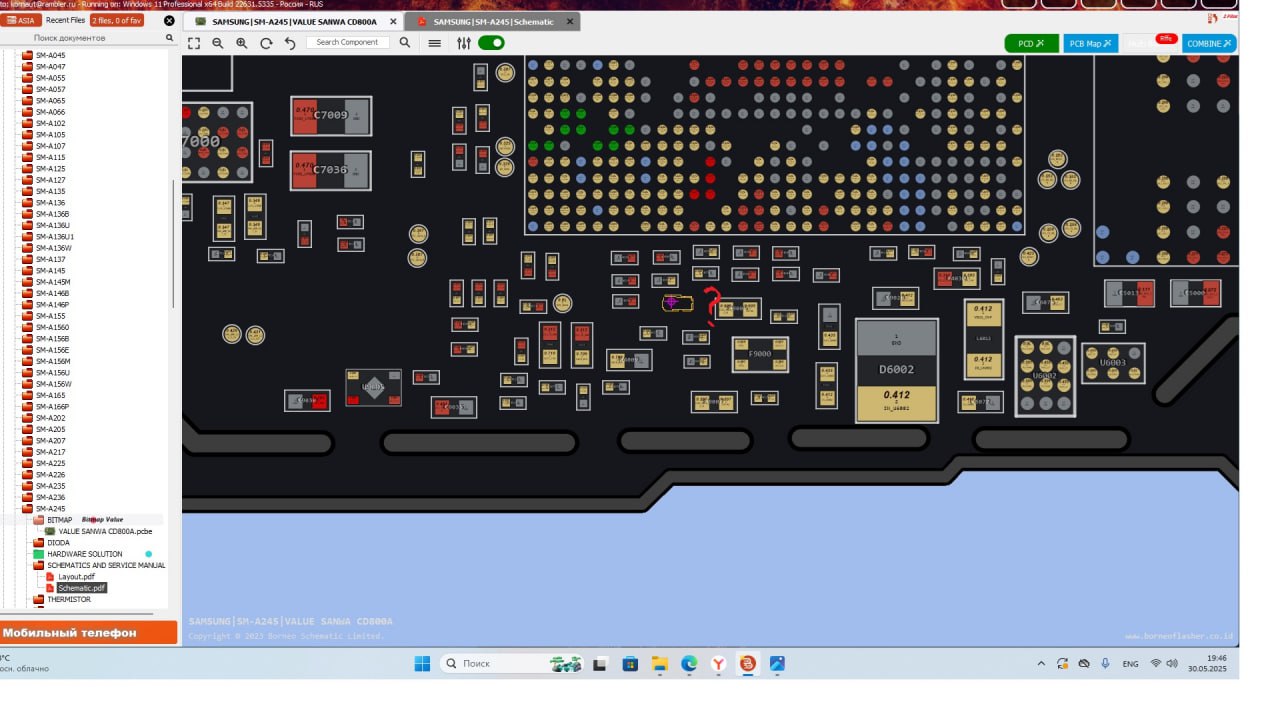Select component C7009 on the board
This screenshot has width=1280, height=720.
tap(331, 116)
